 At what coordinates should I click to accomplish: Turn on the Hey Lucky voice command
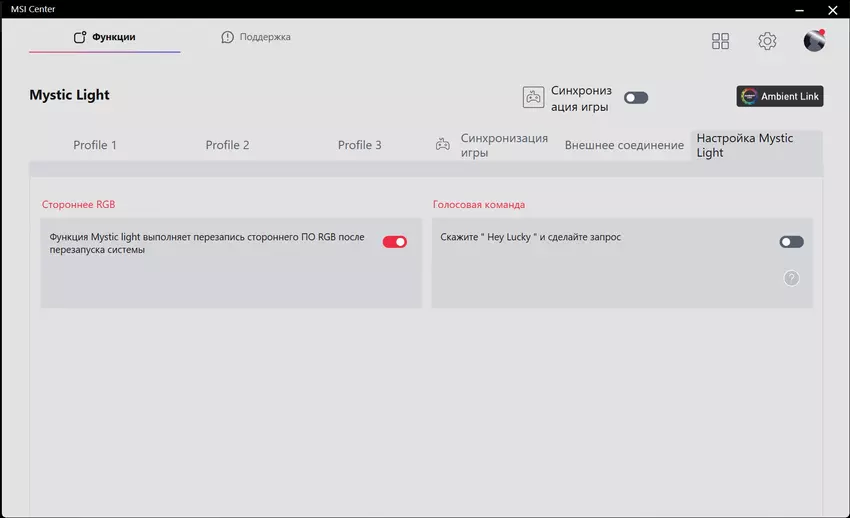pyautogui.click(x=791, y=242)
